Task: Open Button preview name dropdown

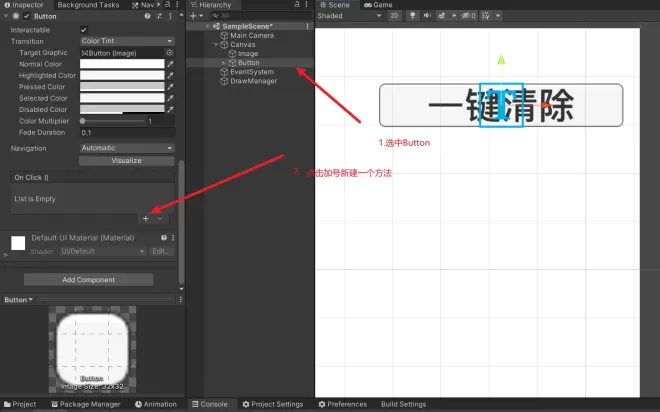Action: tap(19, 300)
